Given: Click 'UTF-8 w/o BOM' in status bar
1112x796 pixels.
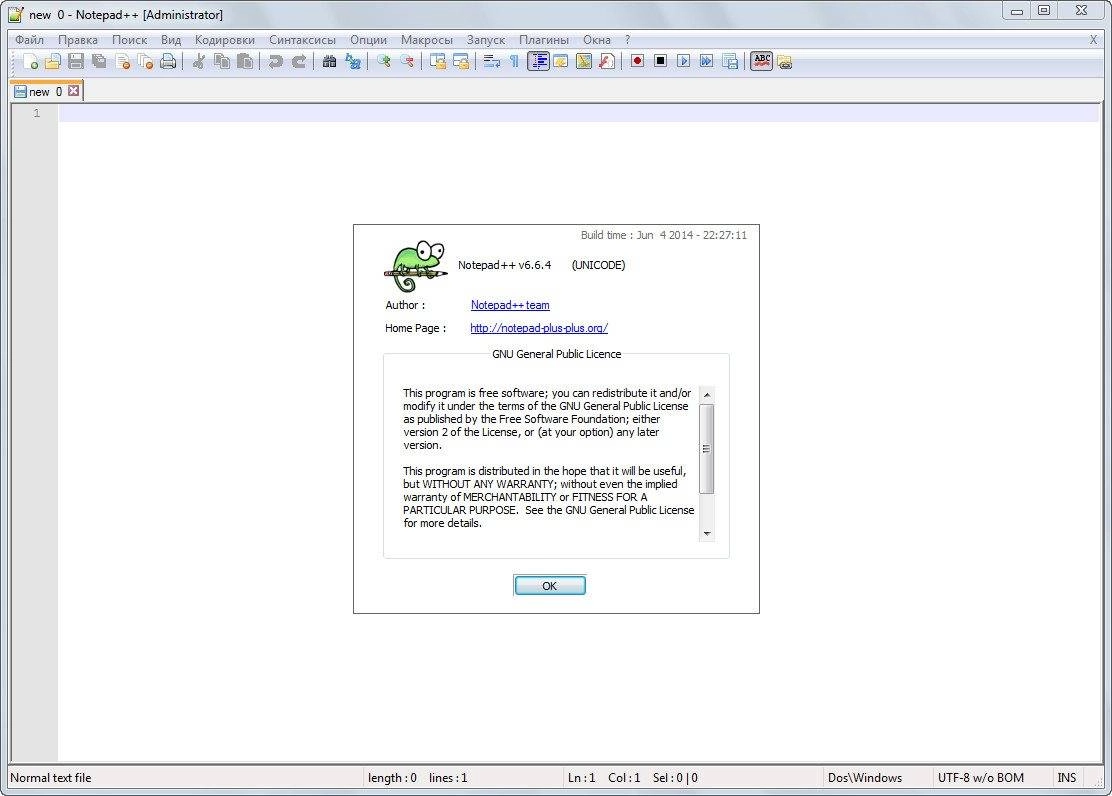Looking at the screenshot, I should coord(980,778).
